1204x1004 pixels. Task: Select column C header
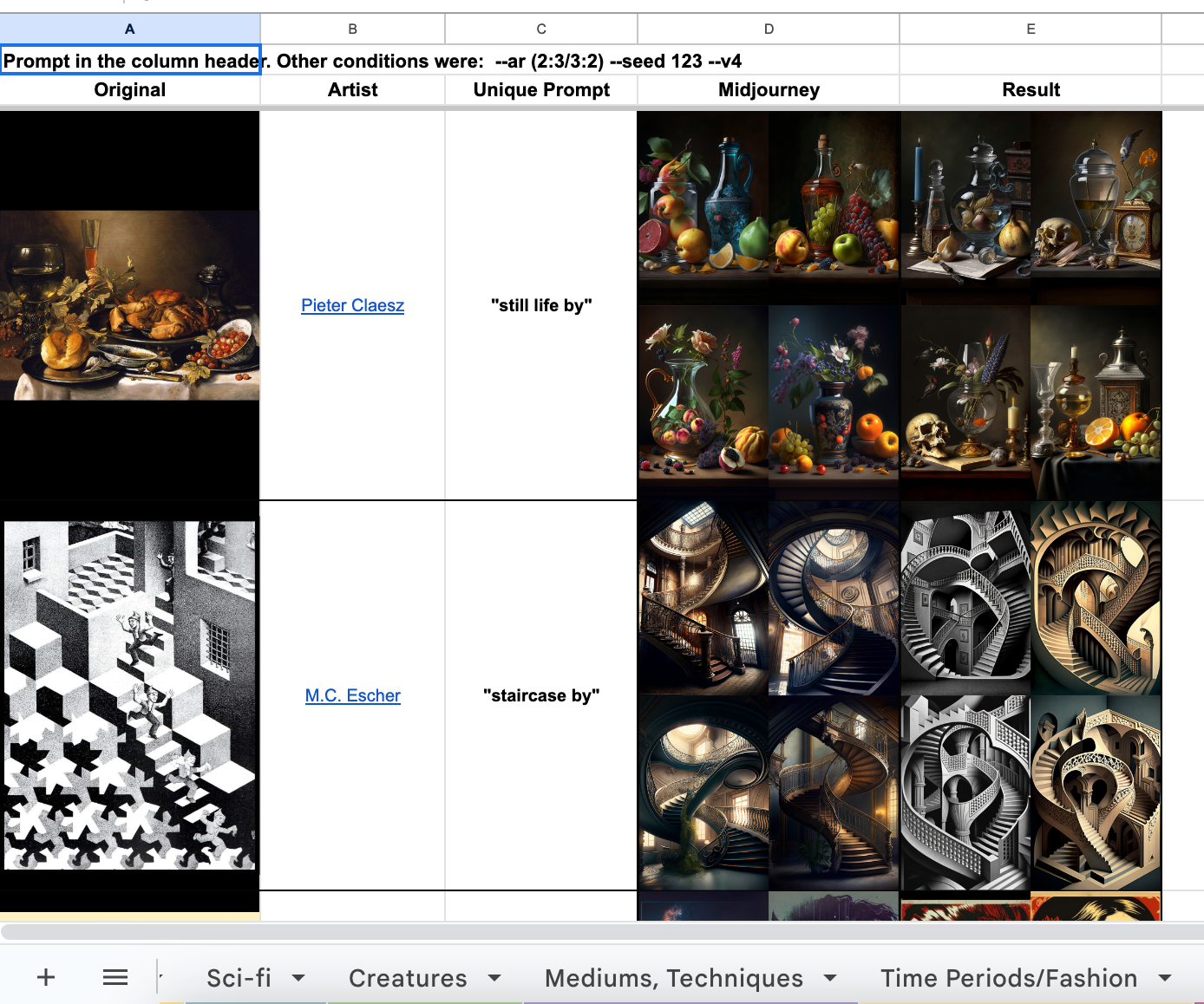[541, 29]
